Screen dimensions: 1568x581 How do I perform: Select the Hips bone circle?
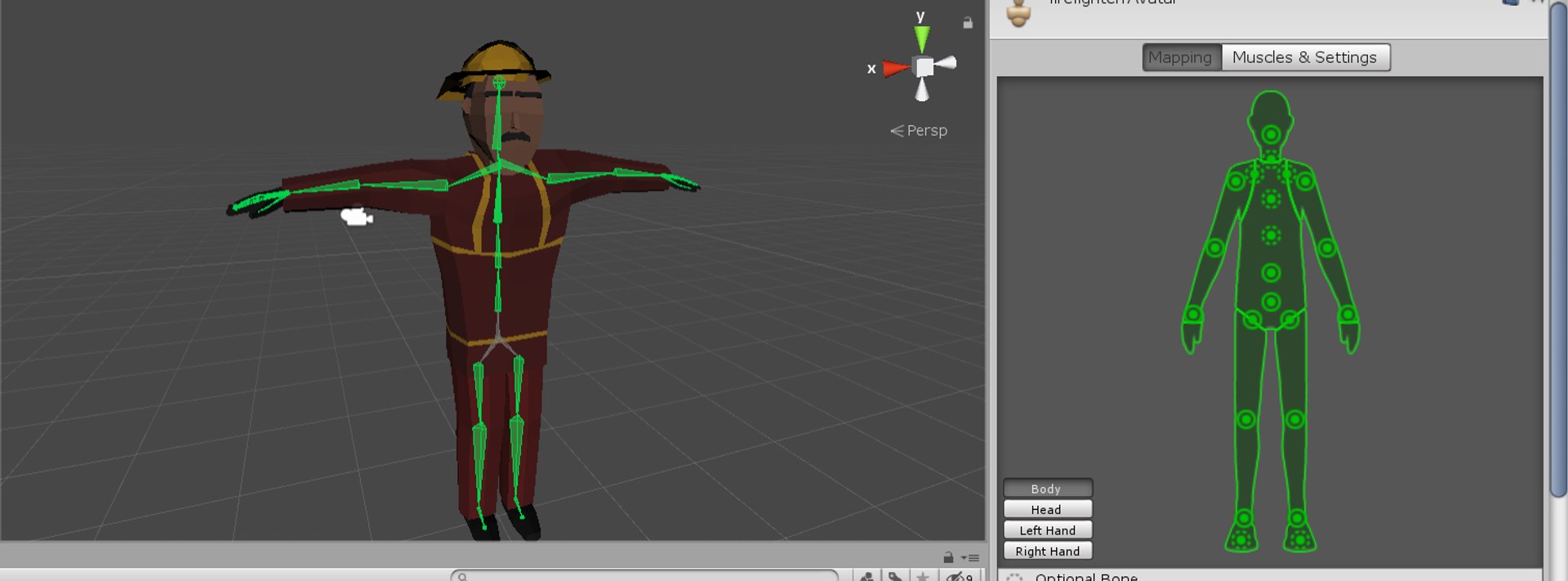point(1271,302)
